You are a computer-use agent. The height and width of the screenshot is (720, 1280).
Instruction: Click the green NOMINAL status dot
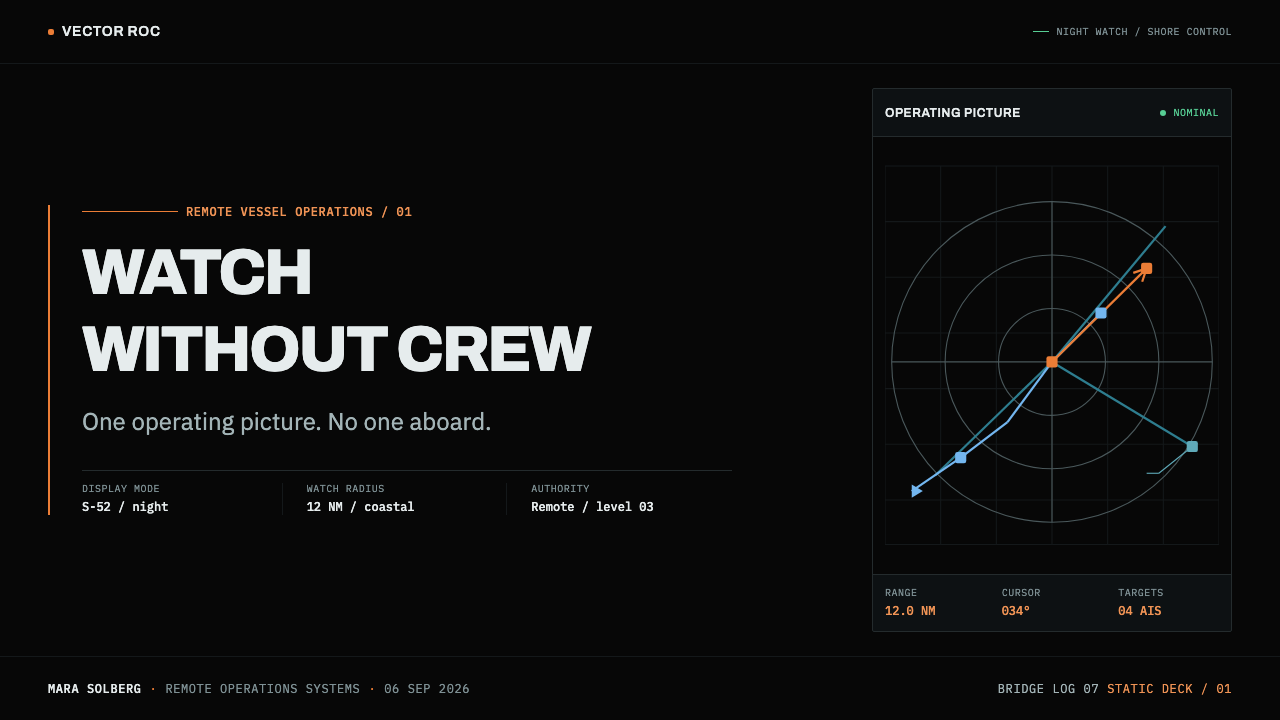[1163, 113]
